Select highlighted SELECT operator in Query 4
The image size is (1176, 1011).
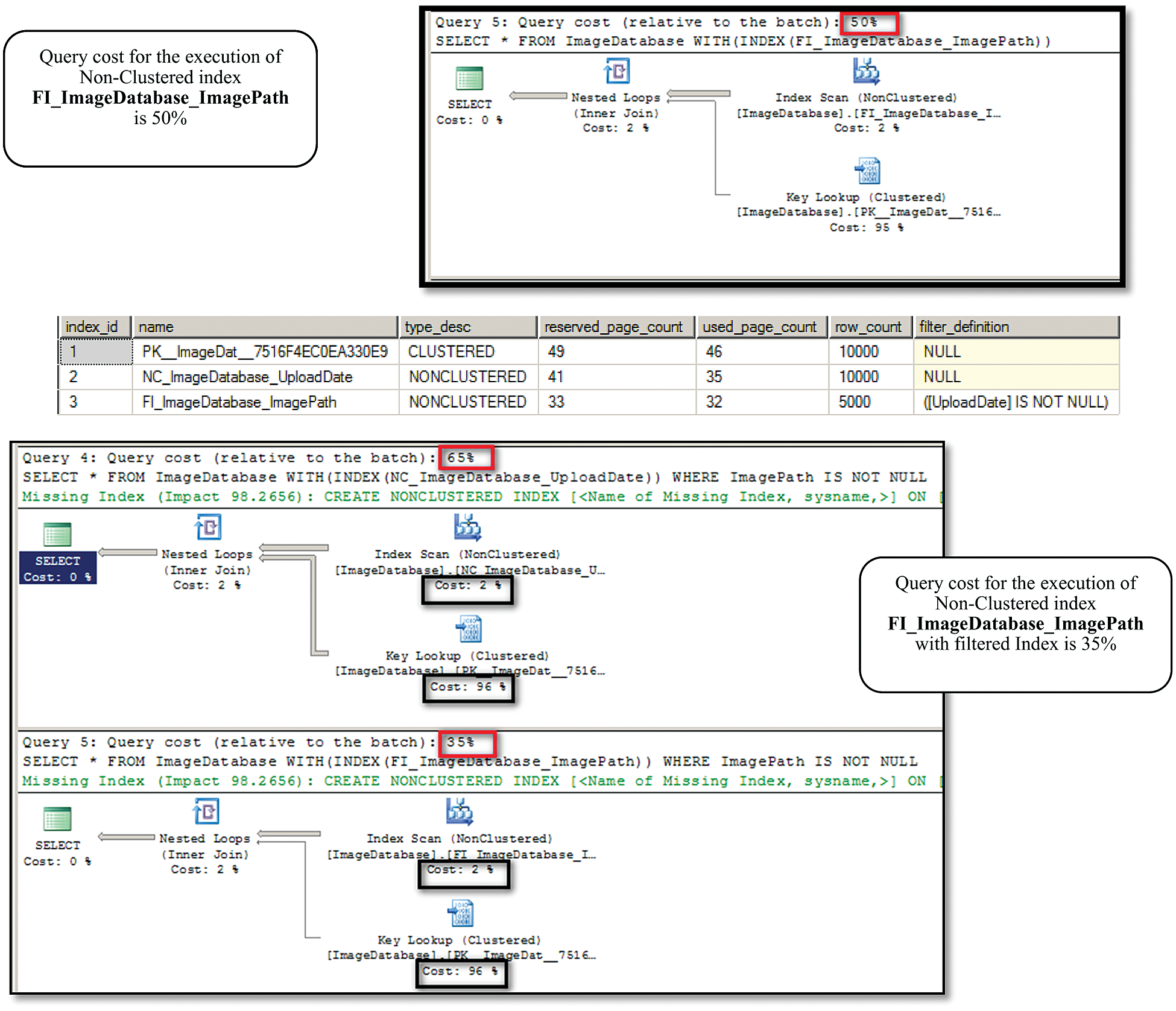[x=58, y=568]
